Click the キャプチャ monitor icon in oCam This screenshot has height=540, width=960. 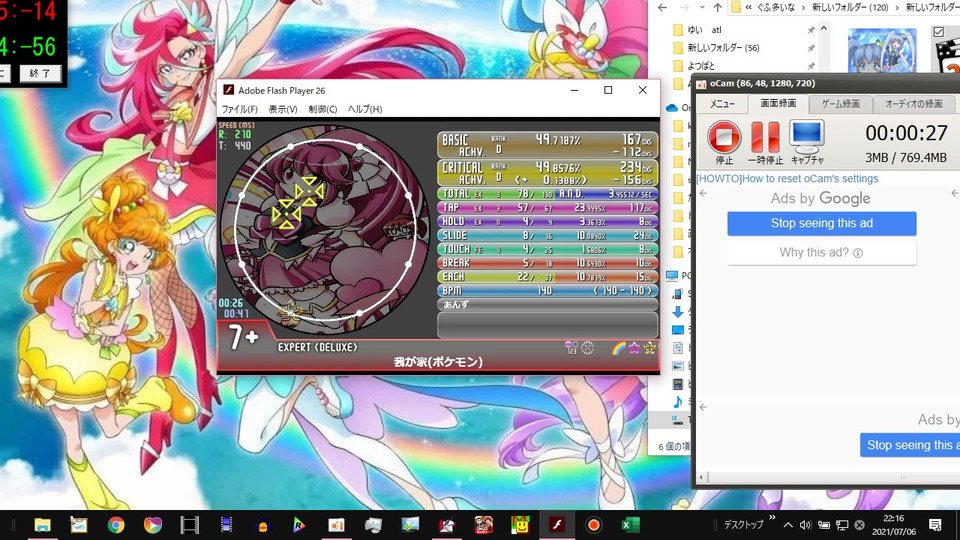[x=806, y=137]
